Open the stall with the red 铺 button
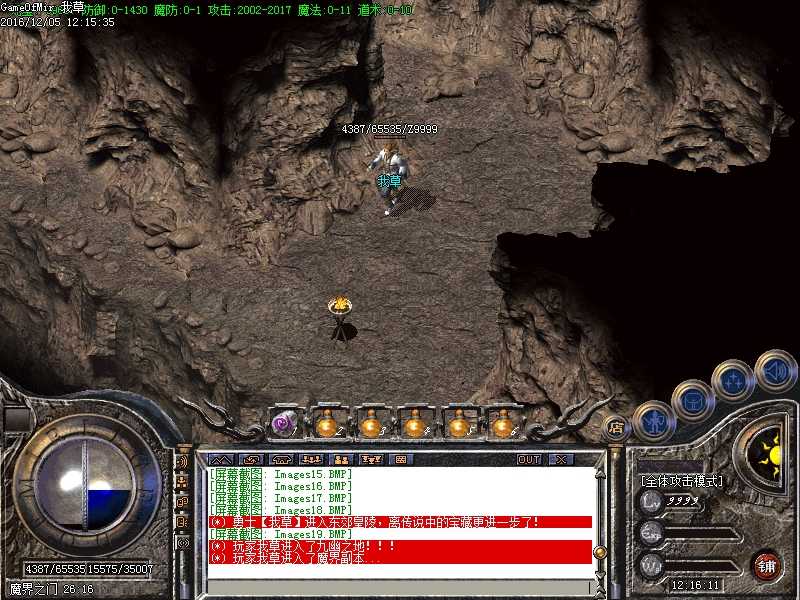The height and width of the screenshot is (600, 800). pos(766,566)
